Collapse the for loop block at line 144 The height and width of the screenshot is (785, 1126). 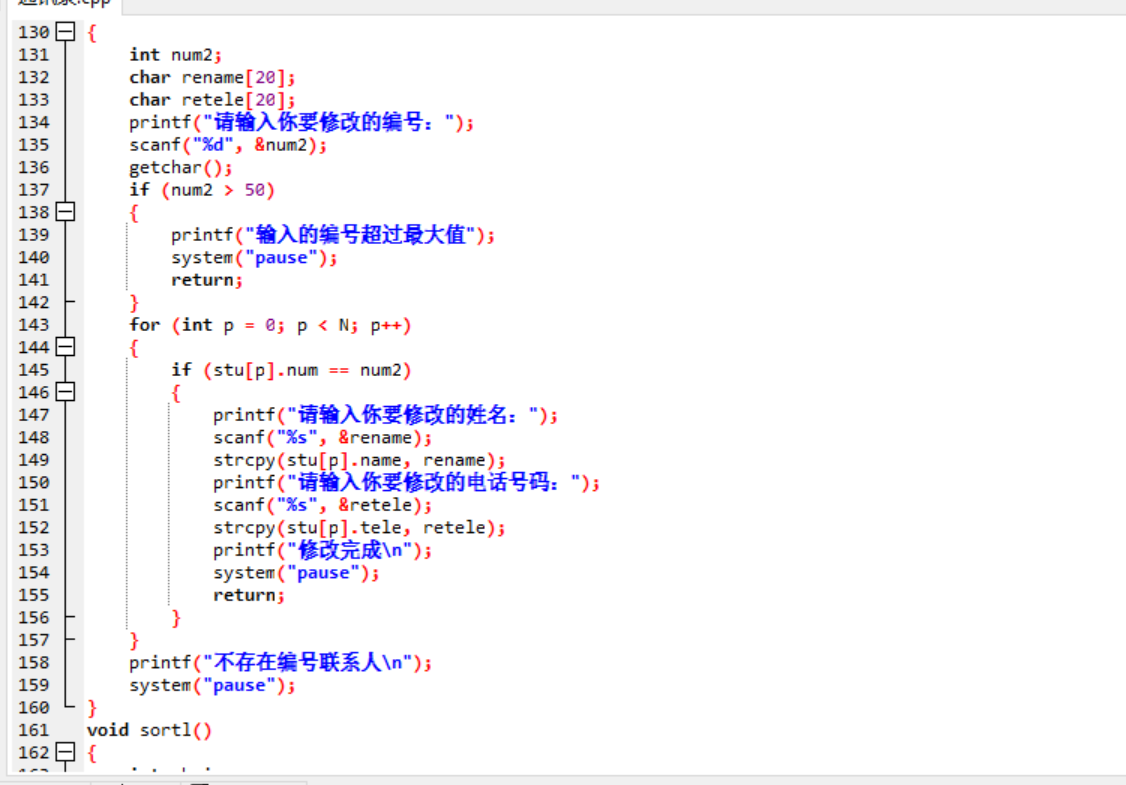point(65,347)
